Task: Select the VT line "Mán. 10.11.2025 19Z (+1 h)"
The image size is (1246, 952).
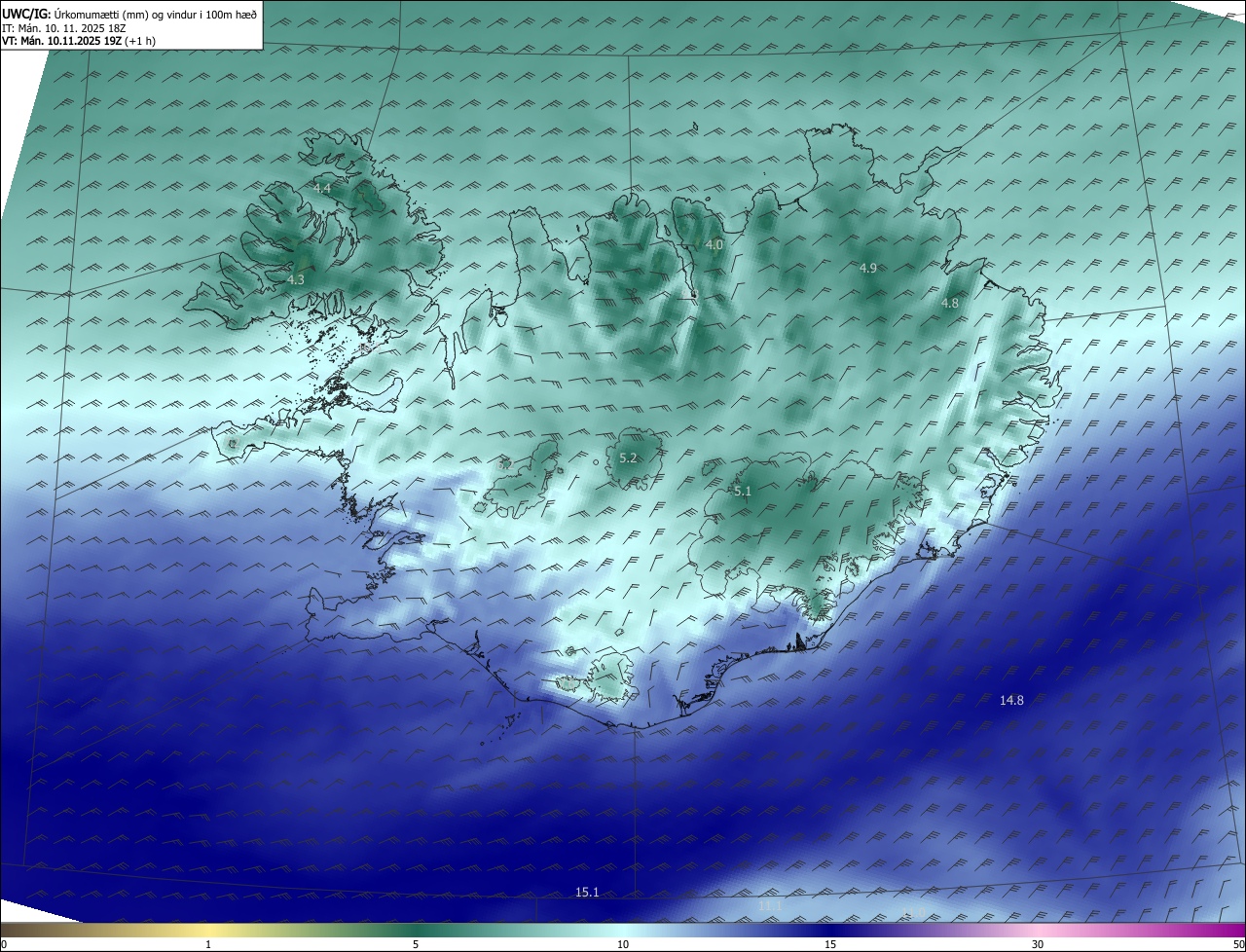Action: (80, 41)
